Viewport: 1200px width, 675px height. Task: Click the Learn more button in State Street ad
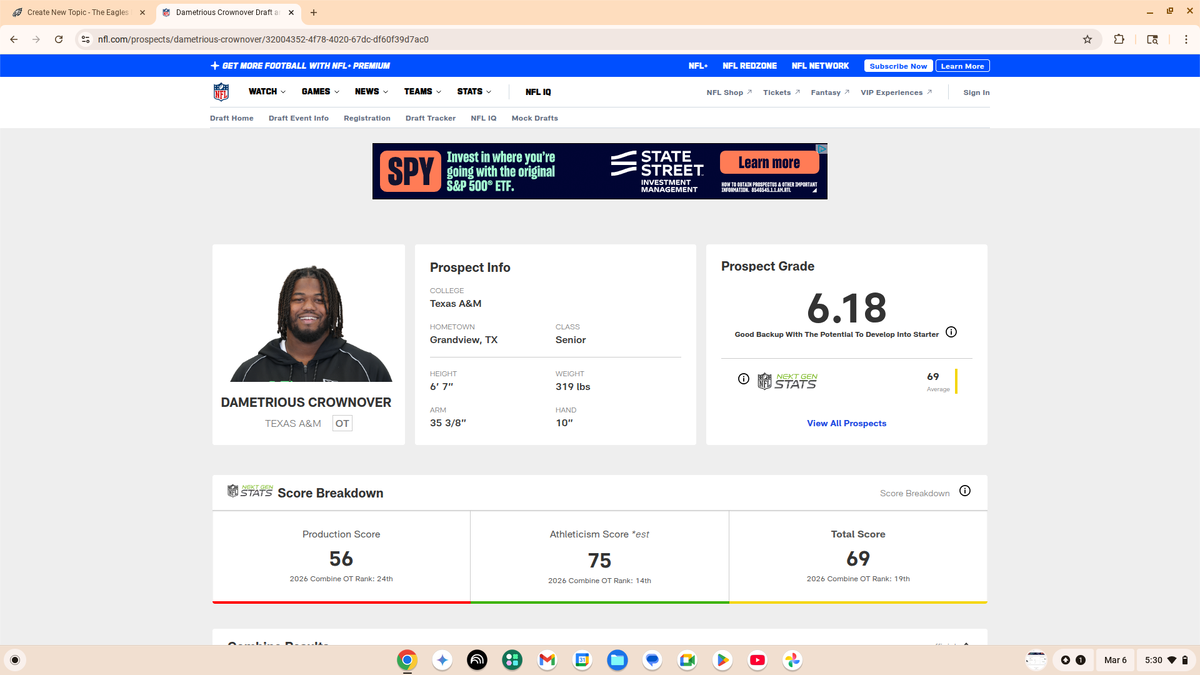coord(768,163)
